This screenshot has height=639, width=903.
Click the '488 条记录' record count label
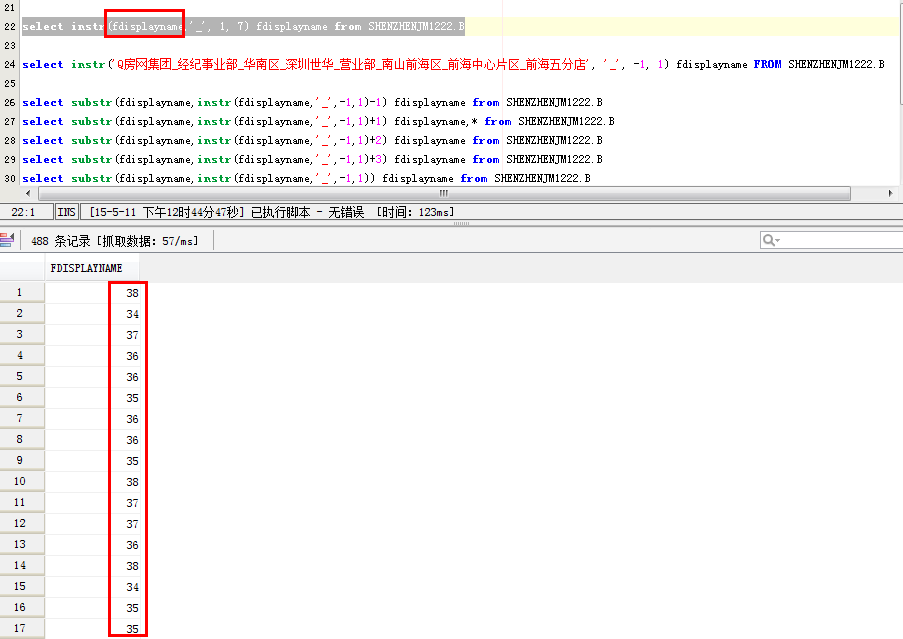point(60,241)
